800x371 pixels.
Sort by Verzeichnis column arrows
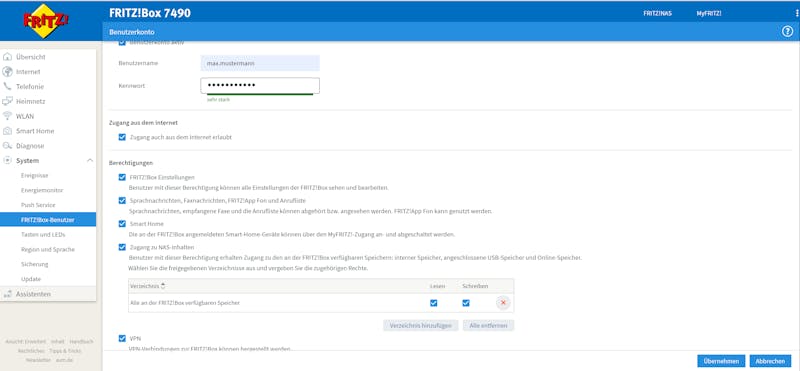[163, 286]
